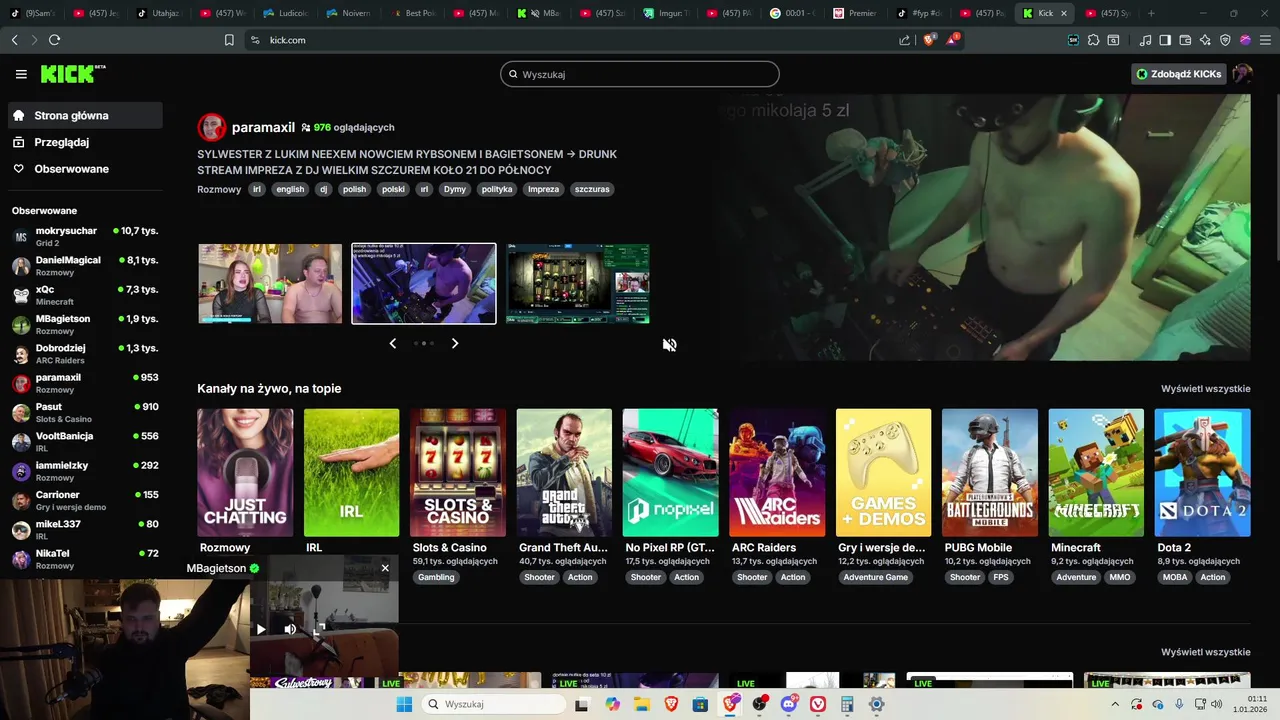Click the FPS tag under PUBG Mobile
The image size is (1280, 720).
click(1001, 577)
